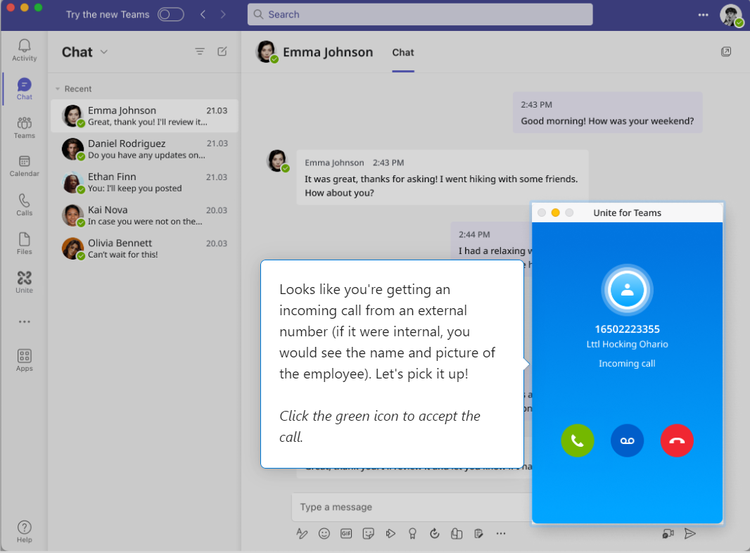Click the Viva notes icon in compose toolbar
The height and width of the screenshot is (553, 750).
click(x=478, y=533)
